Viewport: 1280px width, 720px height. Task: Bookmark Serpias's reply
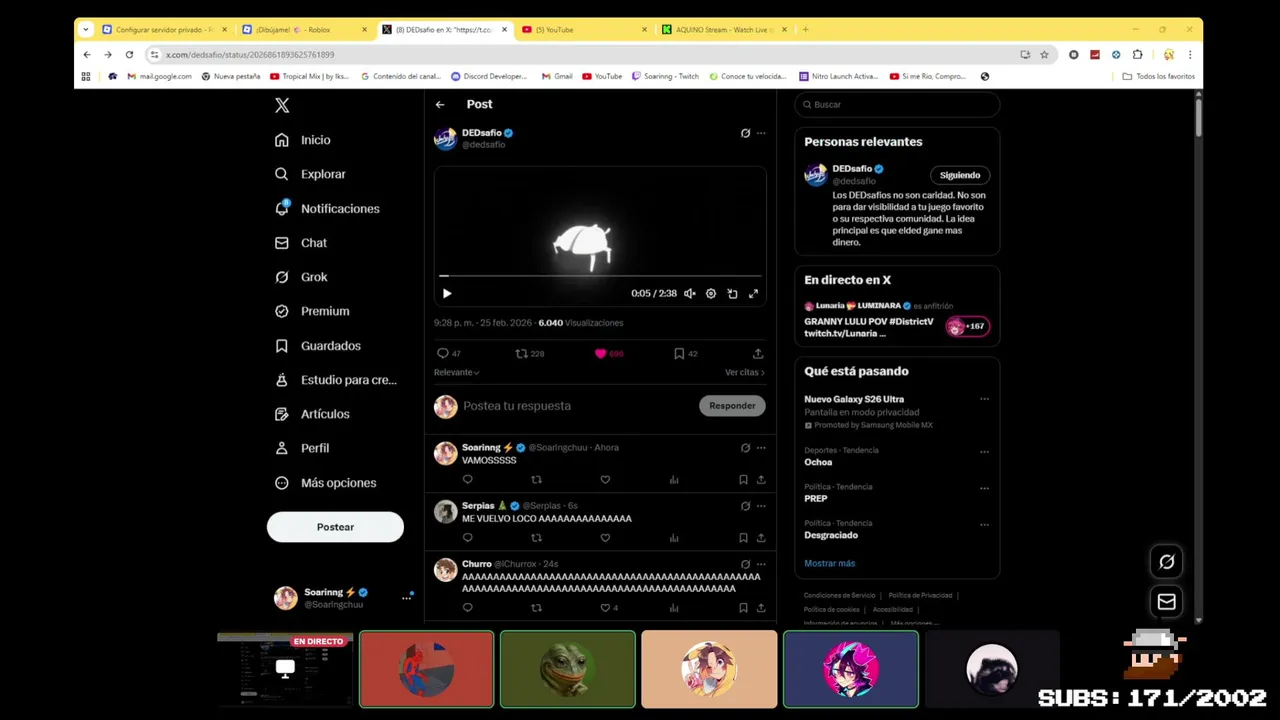pyautogui.click(x=743, y=538)
